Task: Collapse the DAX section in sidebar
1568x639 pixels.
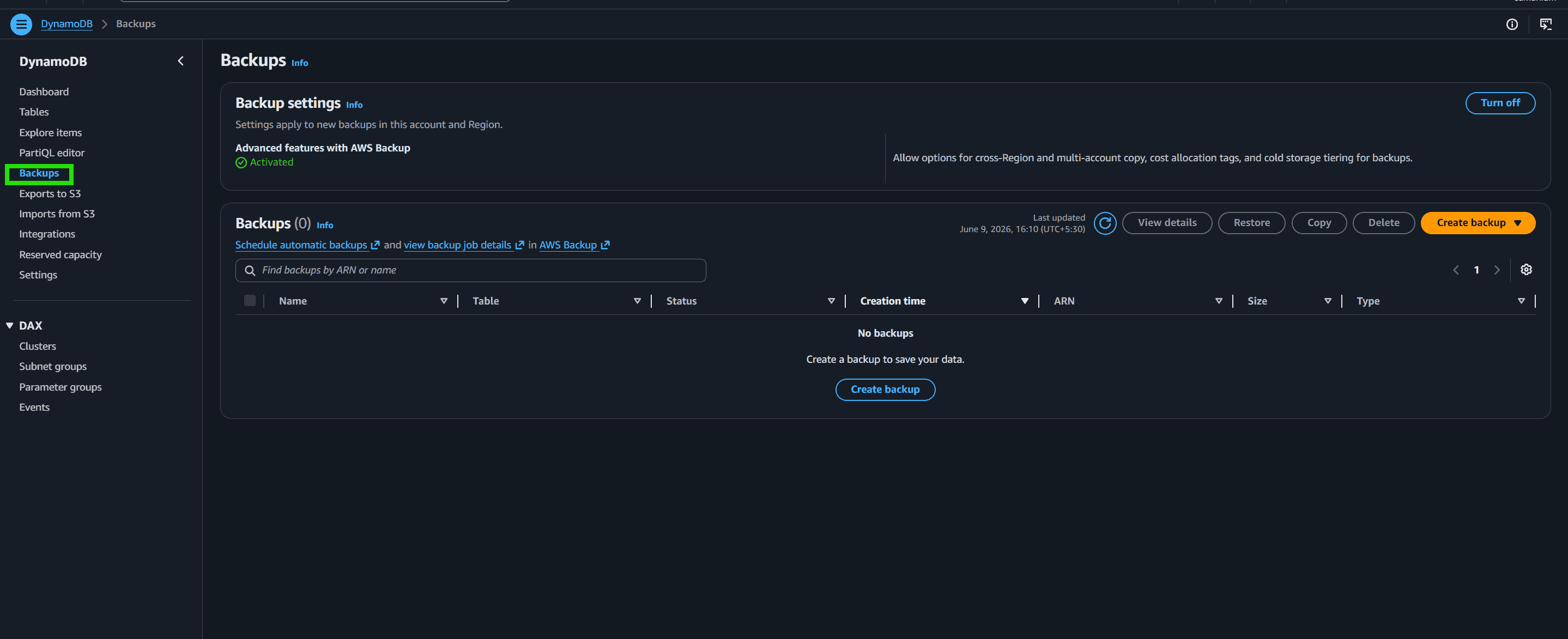Action: 10,326
